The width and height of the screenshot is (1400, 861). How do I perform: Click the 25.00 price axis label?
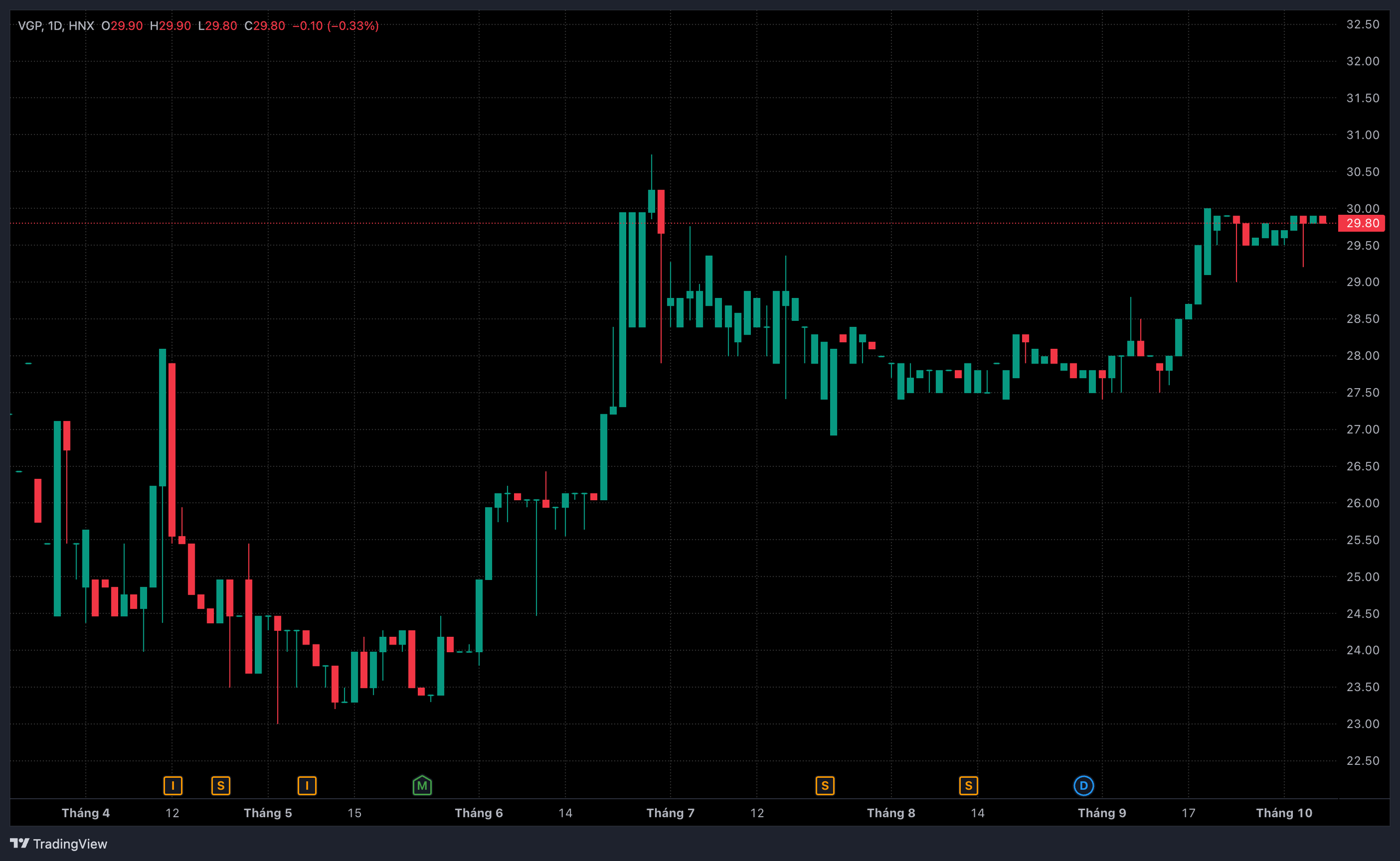pyautogui.click(x=1362, y=577)
